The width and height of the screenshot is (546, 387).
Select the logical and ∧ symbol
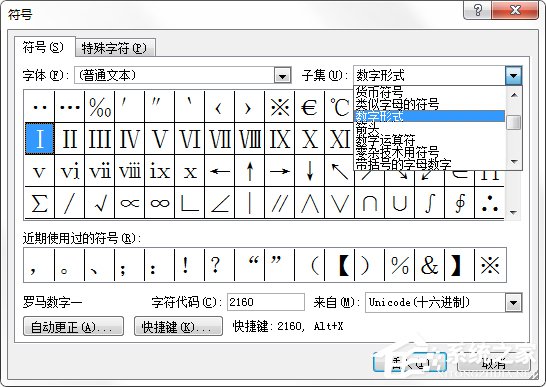[310, 203]
